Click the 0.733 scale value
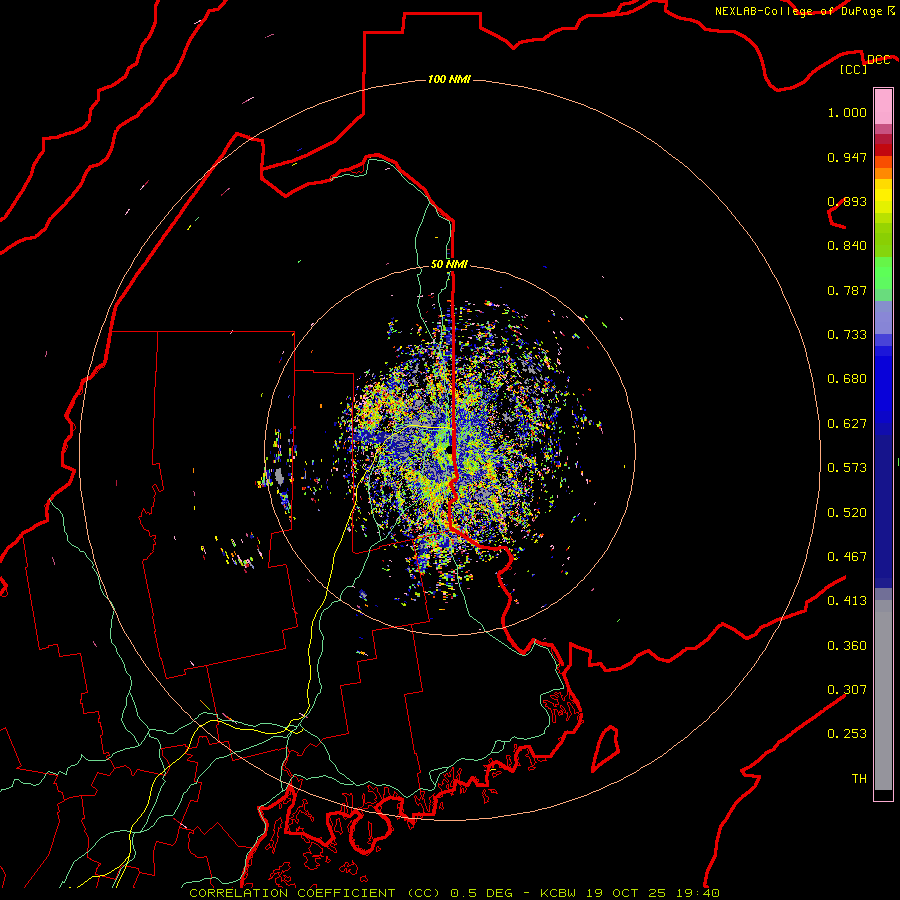900x900 pixels. pos(847,335)
